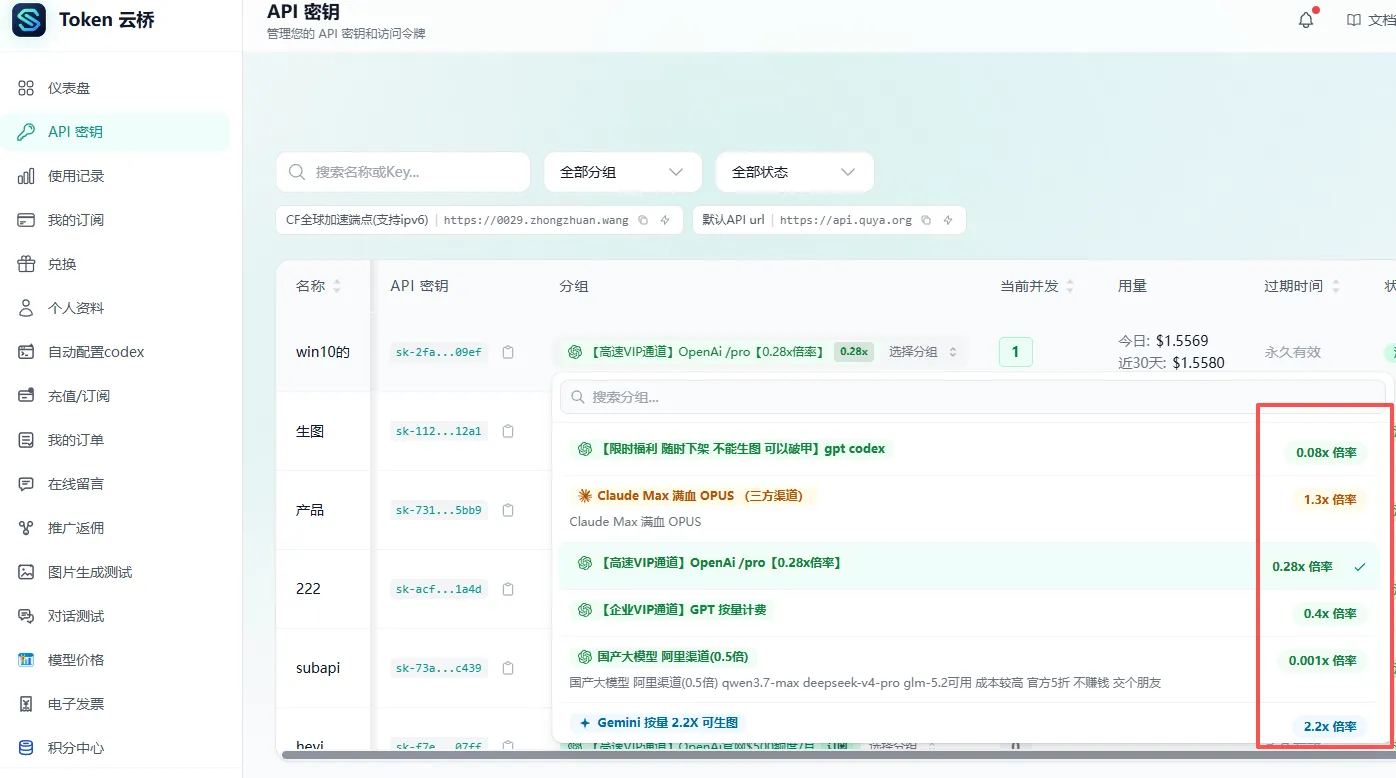
Task: Click the key sk-73a...c439 text
Action: click(439, 668)
